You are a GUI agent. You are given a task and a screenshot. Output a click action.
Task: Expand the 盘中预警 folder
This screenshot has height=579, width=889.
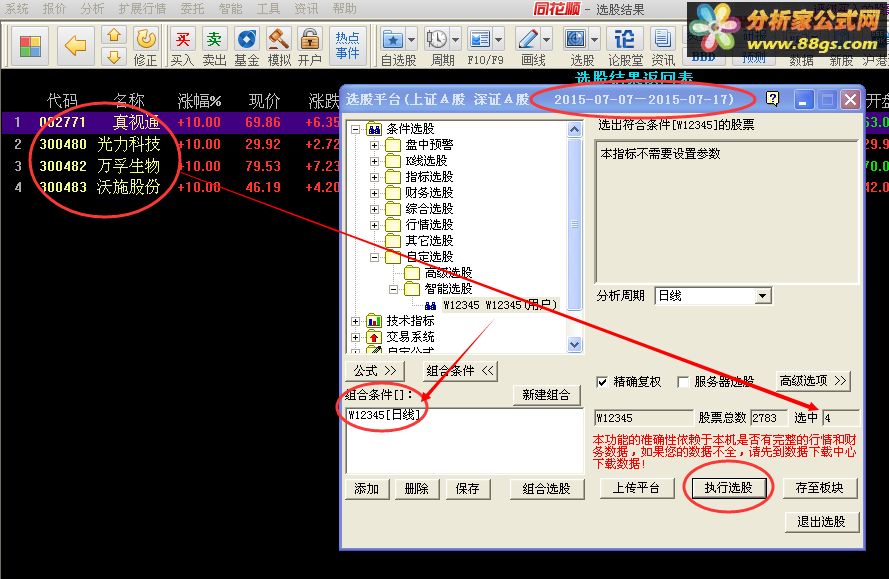tap(374, 145)
